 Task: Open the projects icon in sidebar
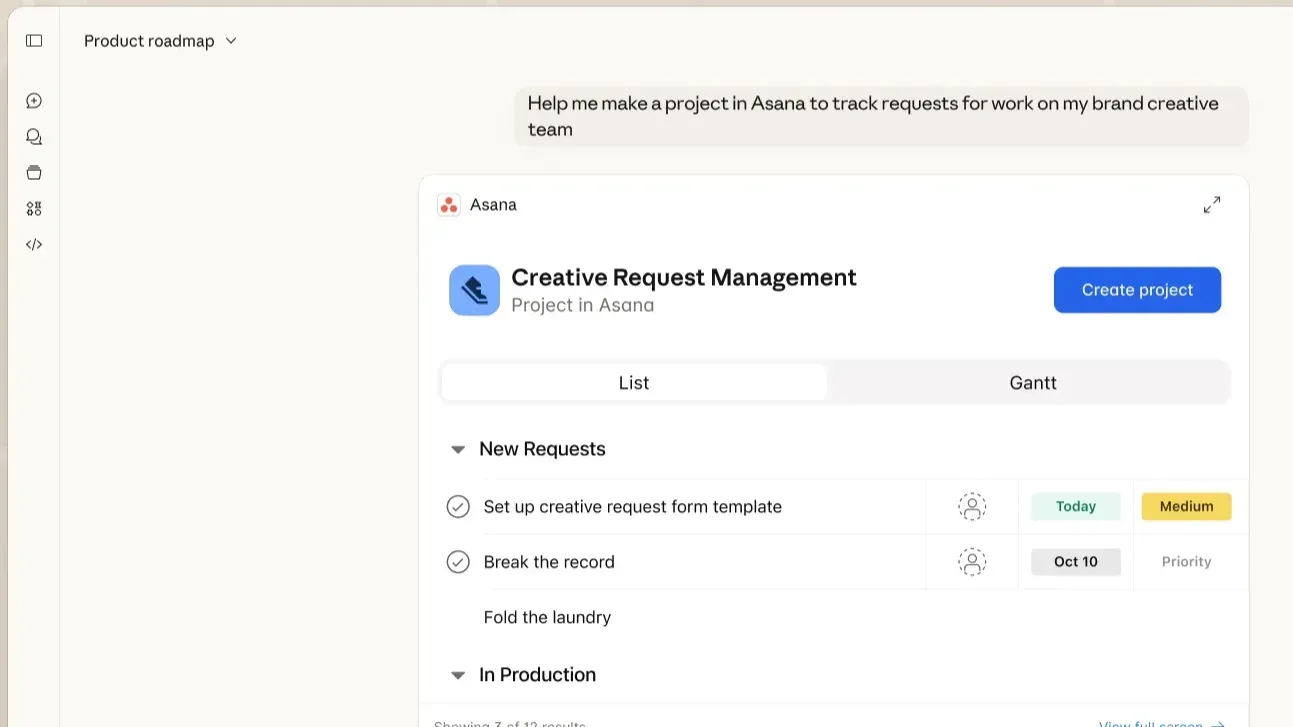[x=34, y=173]
